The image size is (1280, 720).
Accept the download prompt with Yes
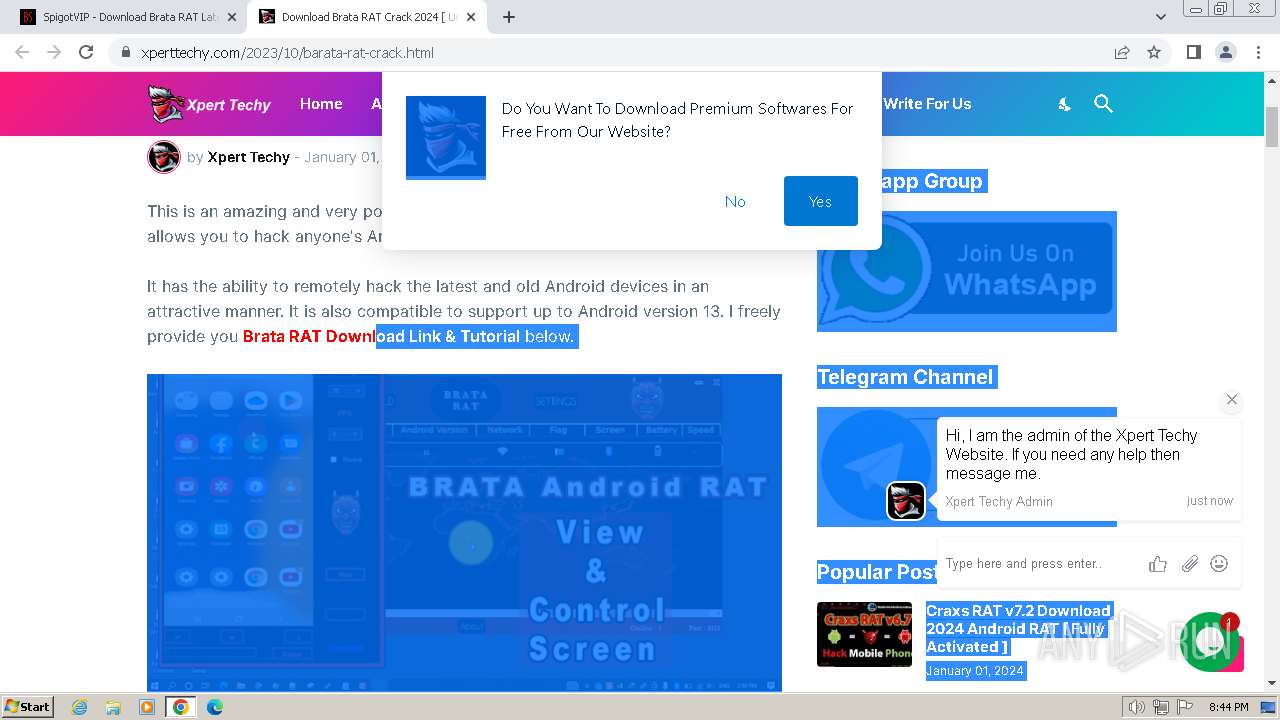[x=821, y=201]
